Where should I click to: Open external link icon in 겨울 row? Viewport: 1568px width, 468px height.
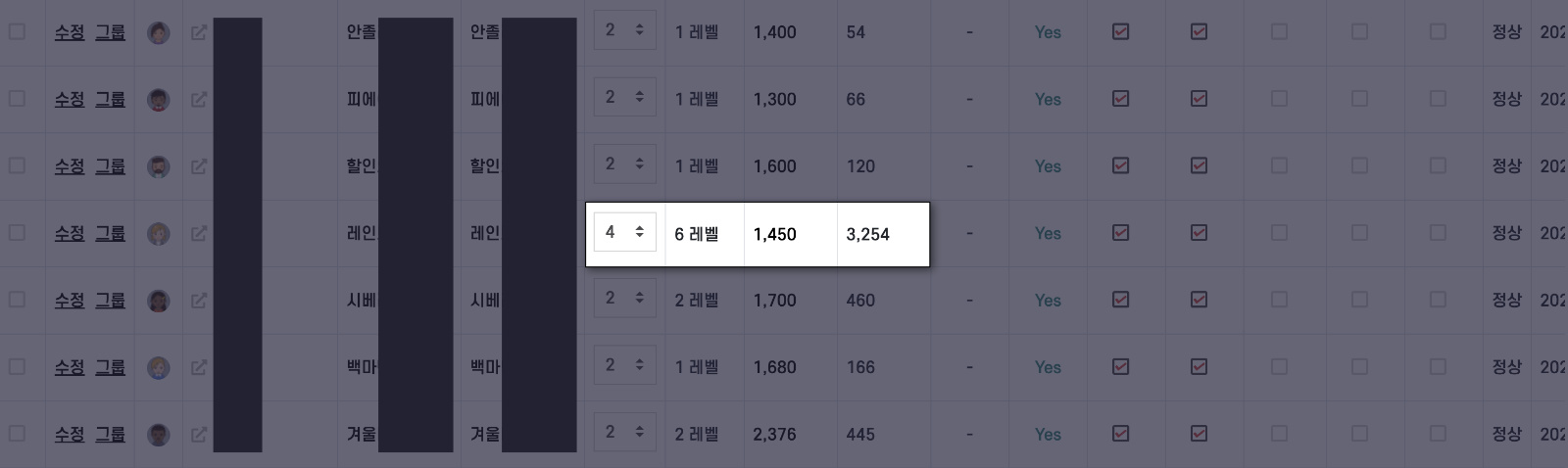coord(199,434)
